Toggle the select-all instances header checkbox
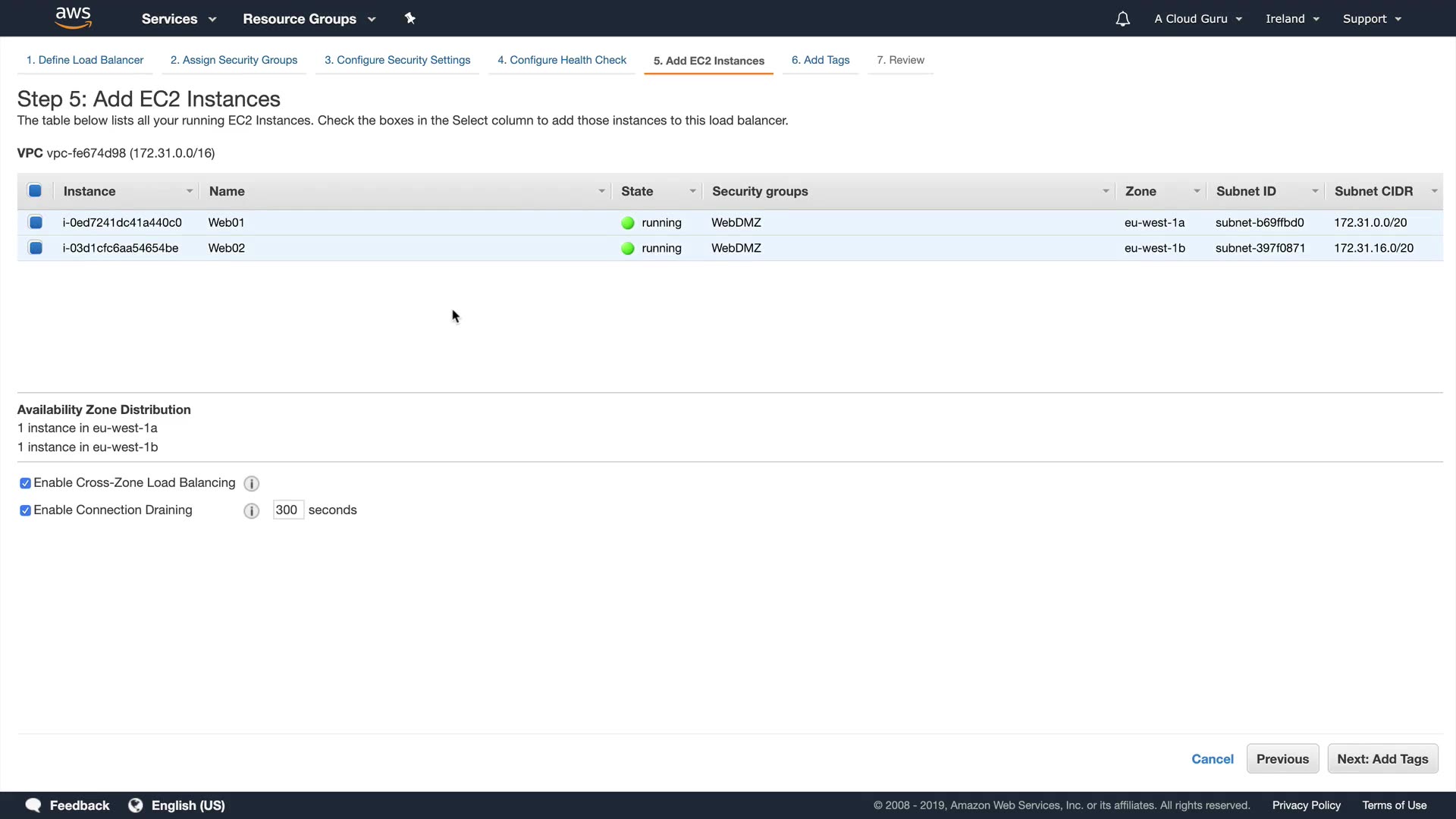The width and height of the screenshot is (1456, 819). 35,191
